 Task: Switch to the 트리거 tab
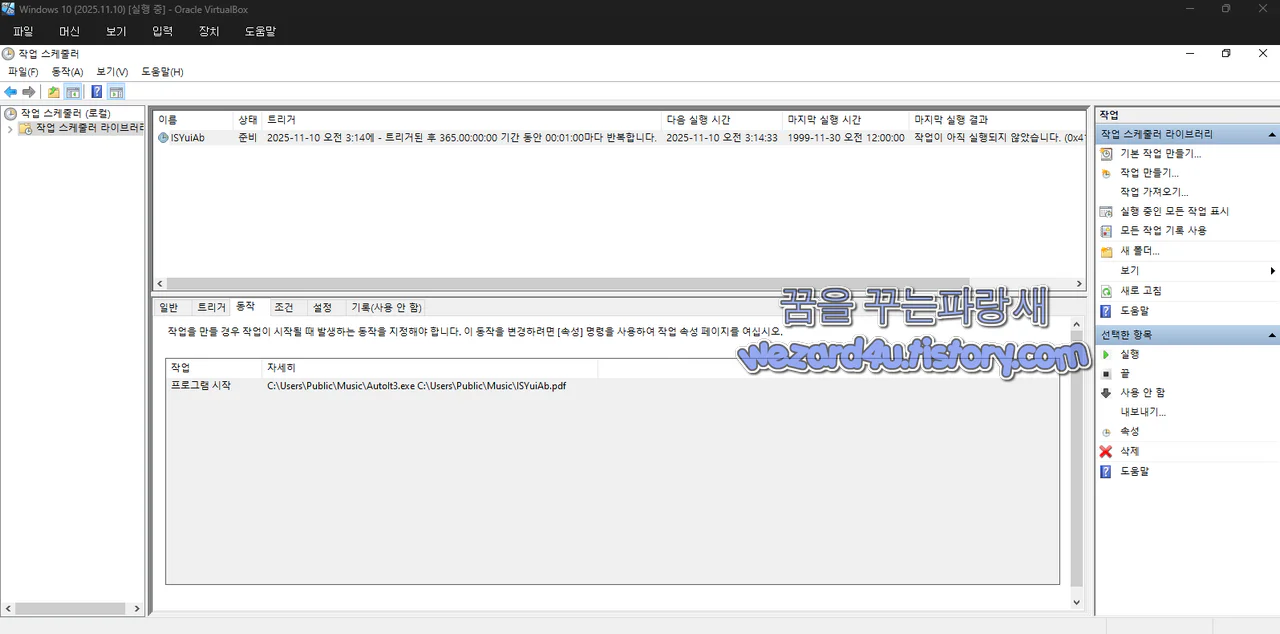point(211,308)
